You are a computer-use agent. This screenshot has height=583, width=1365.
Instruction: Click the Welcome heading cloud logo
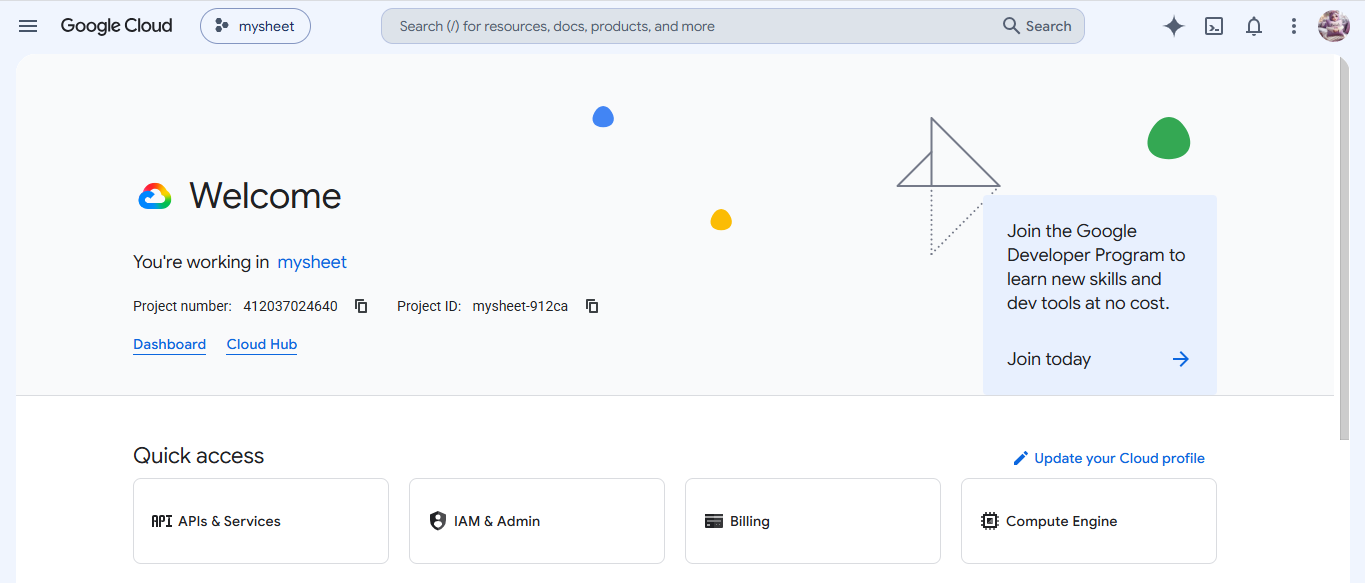[155, 196]
